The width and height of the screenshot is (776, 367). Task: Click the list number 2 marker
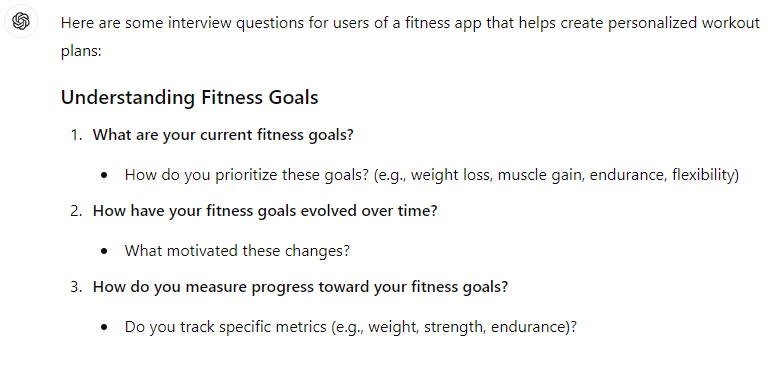[76, 211]
